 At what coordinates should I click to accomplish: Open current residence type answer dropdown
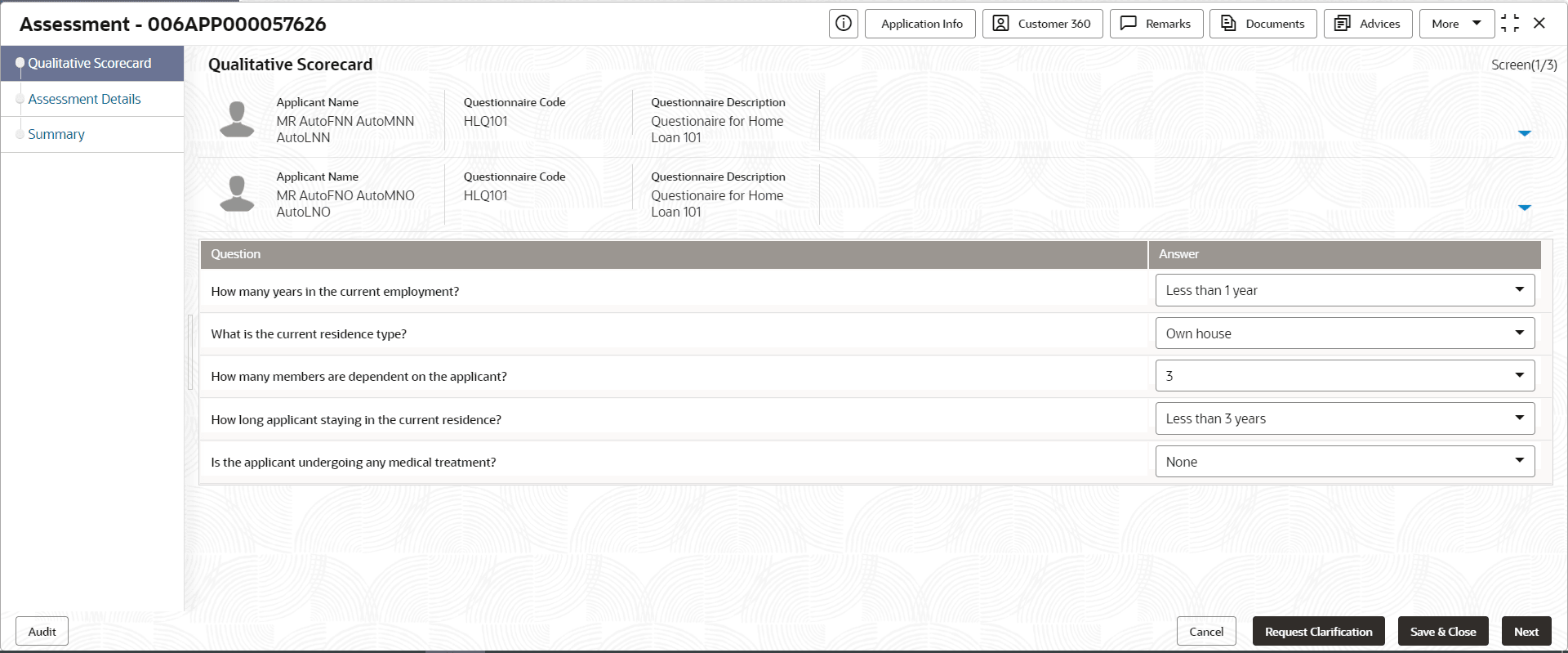[x=1345, y=333]
